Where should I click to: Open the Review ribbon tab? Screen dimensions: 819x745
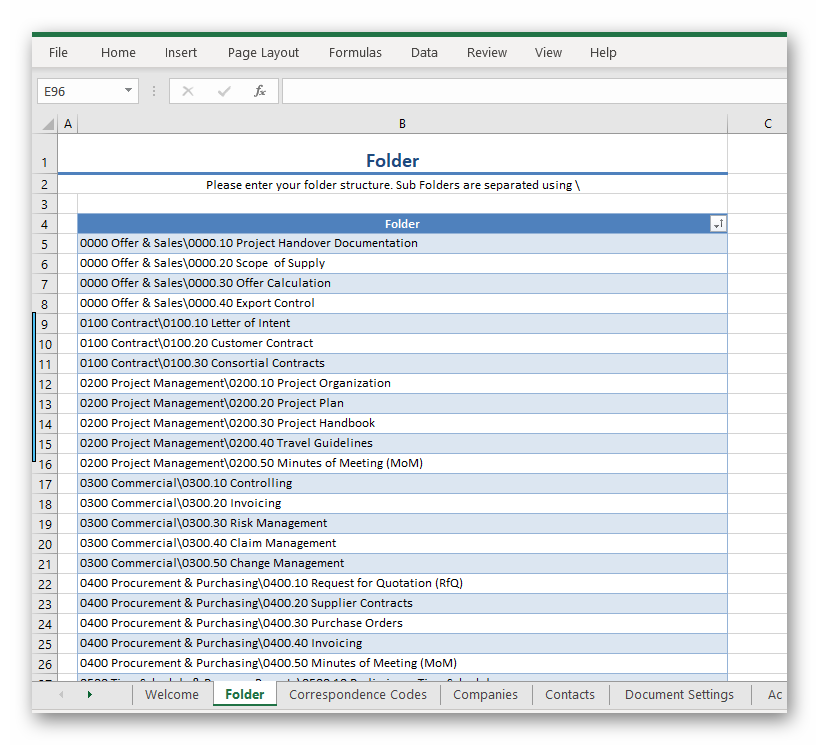486,52
